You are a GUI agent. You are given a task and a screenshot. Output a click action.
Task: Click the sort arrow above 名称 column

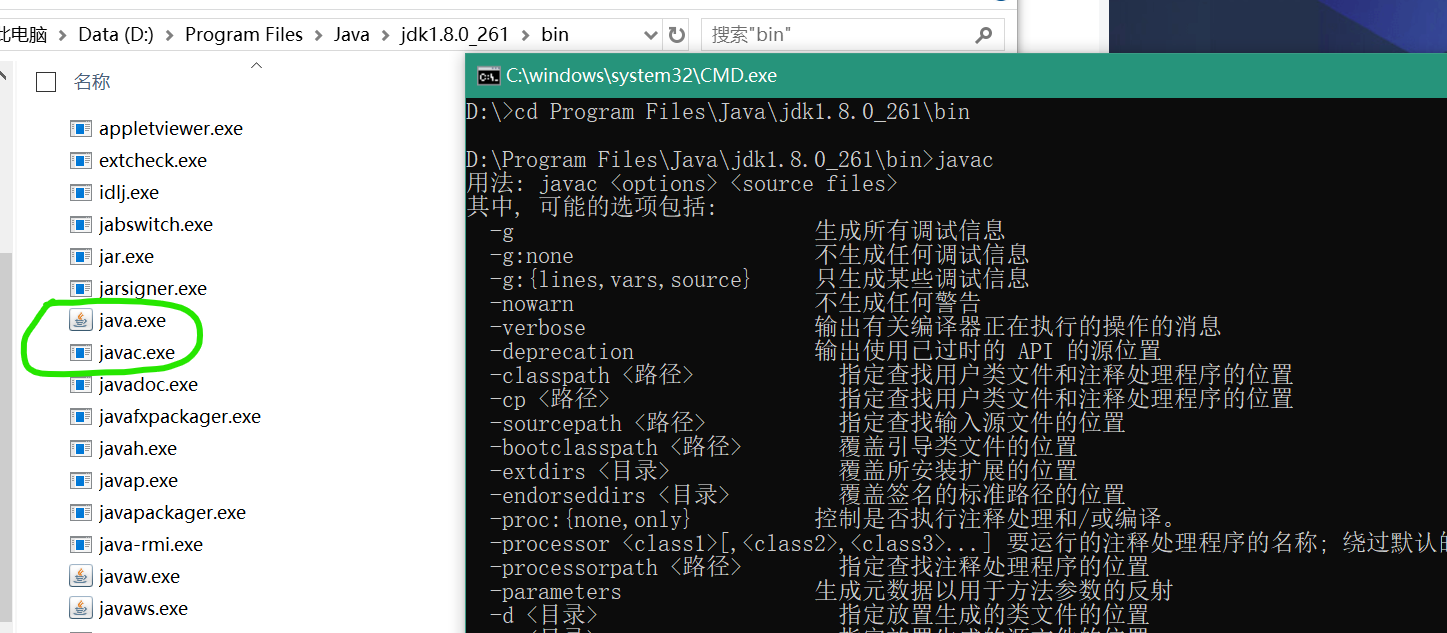point(256,65)
